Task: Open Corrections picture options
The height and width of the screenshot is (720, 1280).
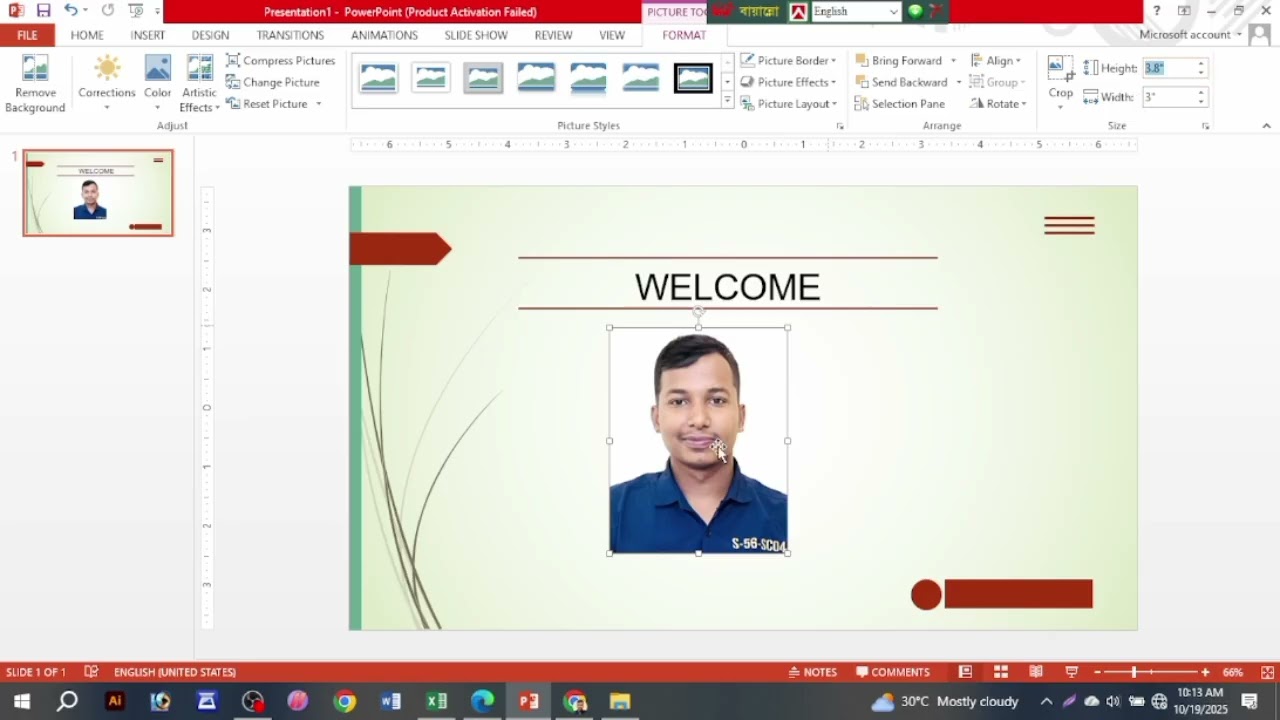Action: (107, 84)
